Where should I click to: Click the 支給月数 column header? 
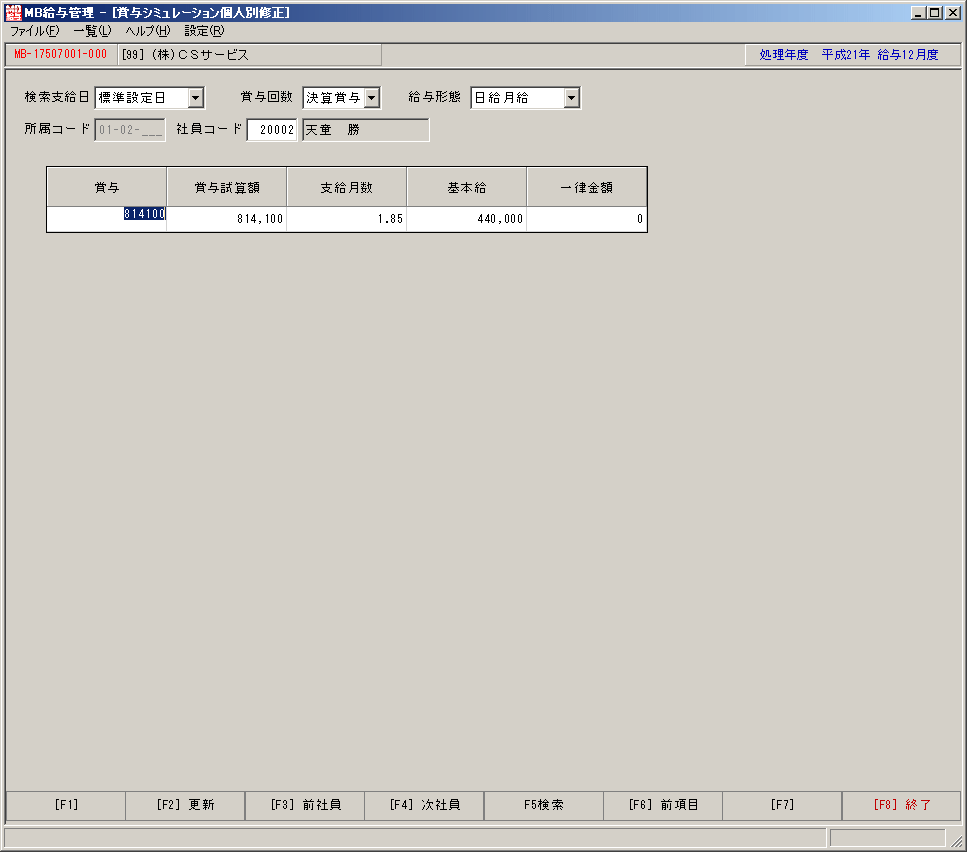347,187
